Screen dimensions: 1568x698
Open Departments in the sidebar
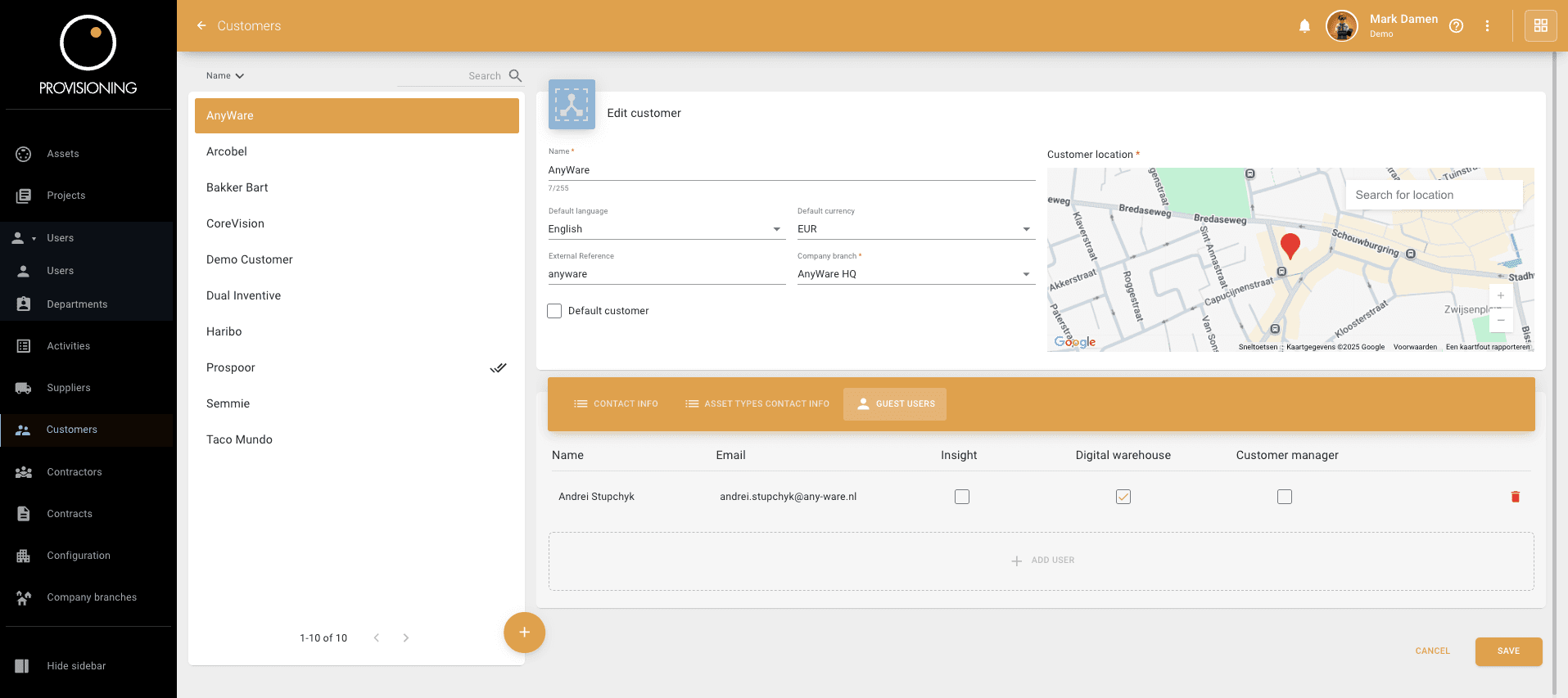tap(88, 304)
